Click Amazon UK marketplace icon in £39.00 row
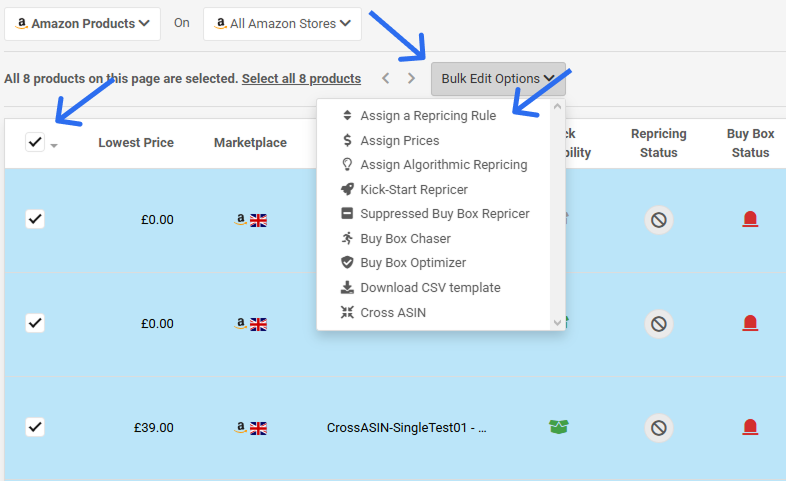This screenshot has width=786, height=481. pyautogui.click(x=251, y=428)
